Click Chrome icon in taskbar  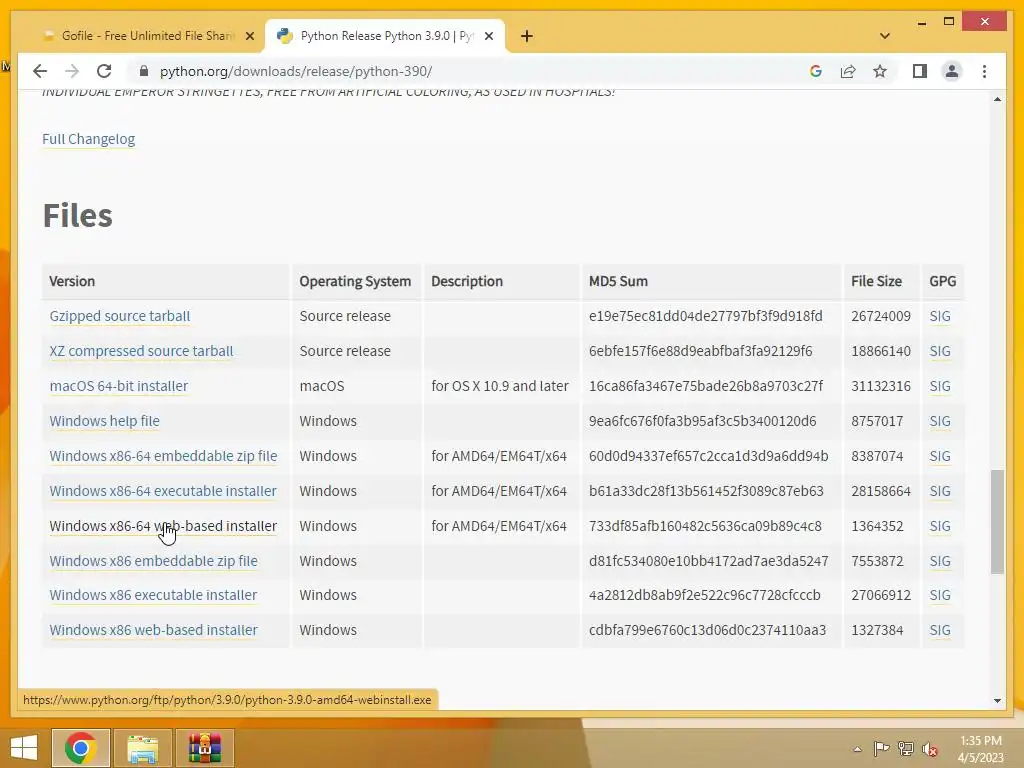pyautogui.click(x=81, y=748)
